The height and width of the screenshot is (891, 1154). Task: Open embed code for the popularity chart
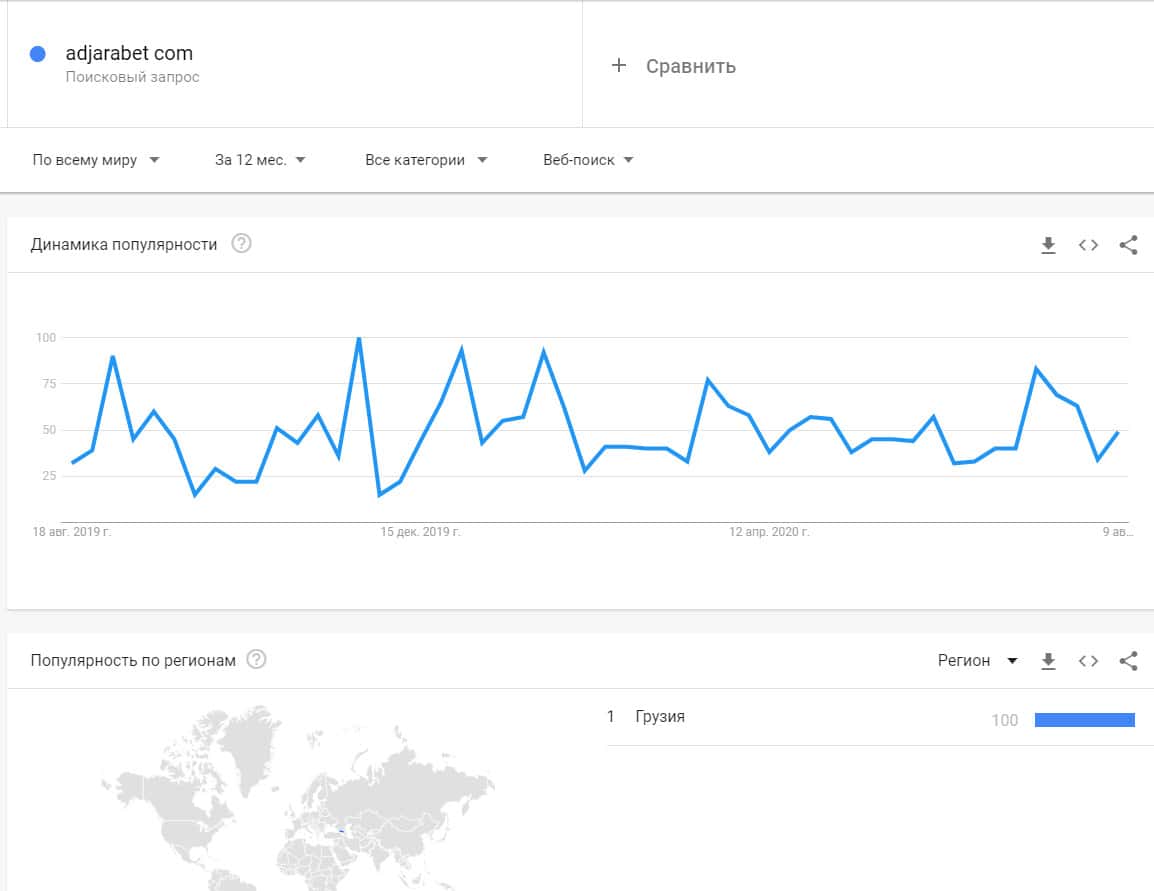coord(1088,245)
